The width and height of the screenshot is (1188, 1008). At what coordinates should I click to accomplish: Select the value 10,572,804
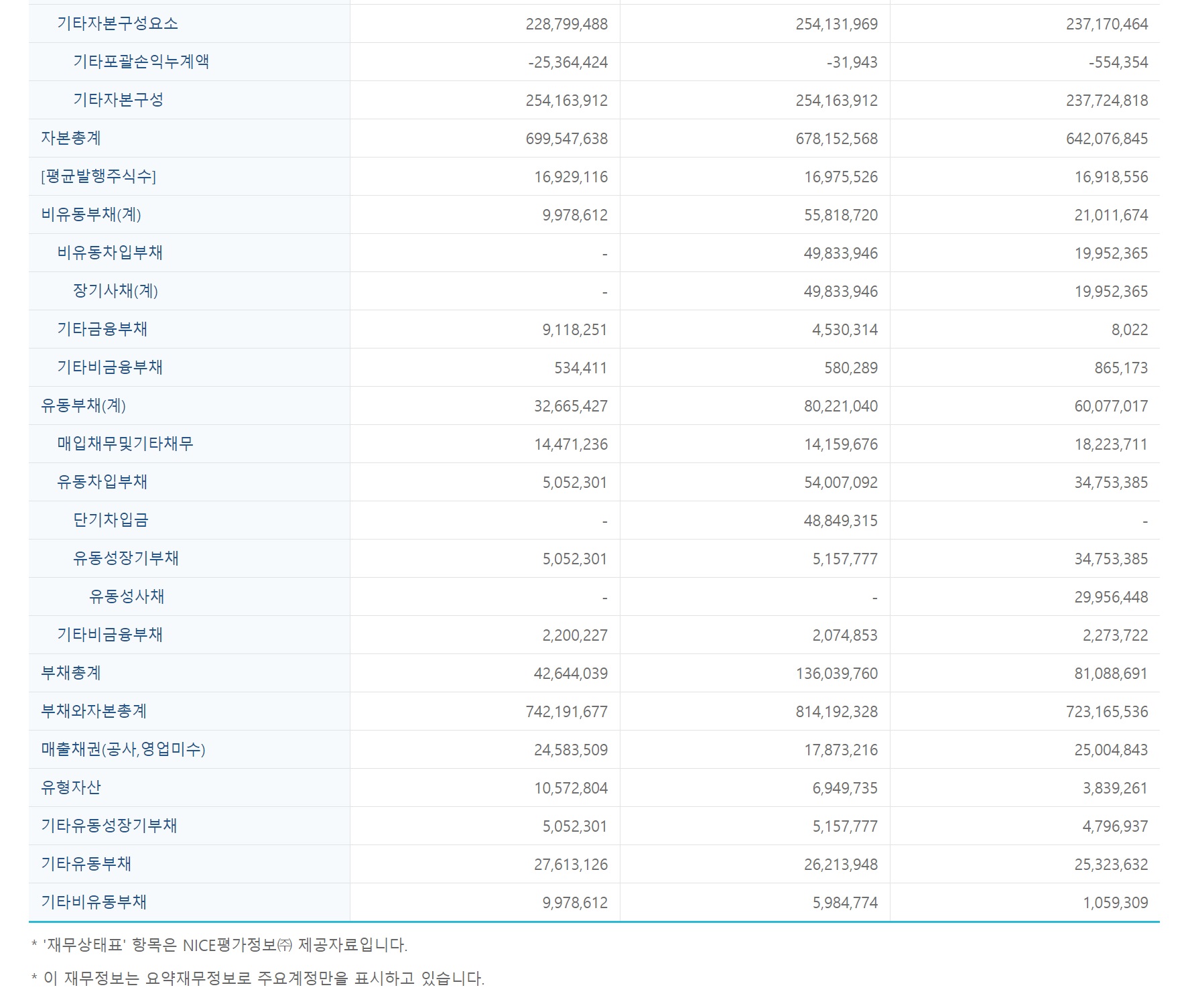click(571, 788)
